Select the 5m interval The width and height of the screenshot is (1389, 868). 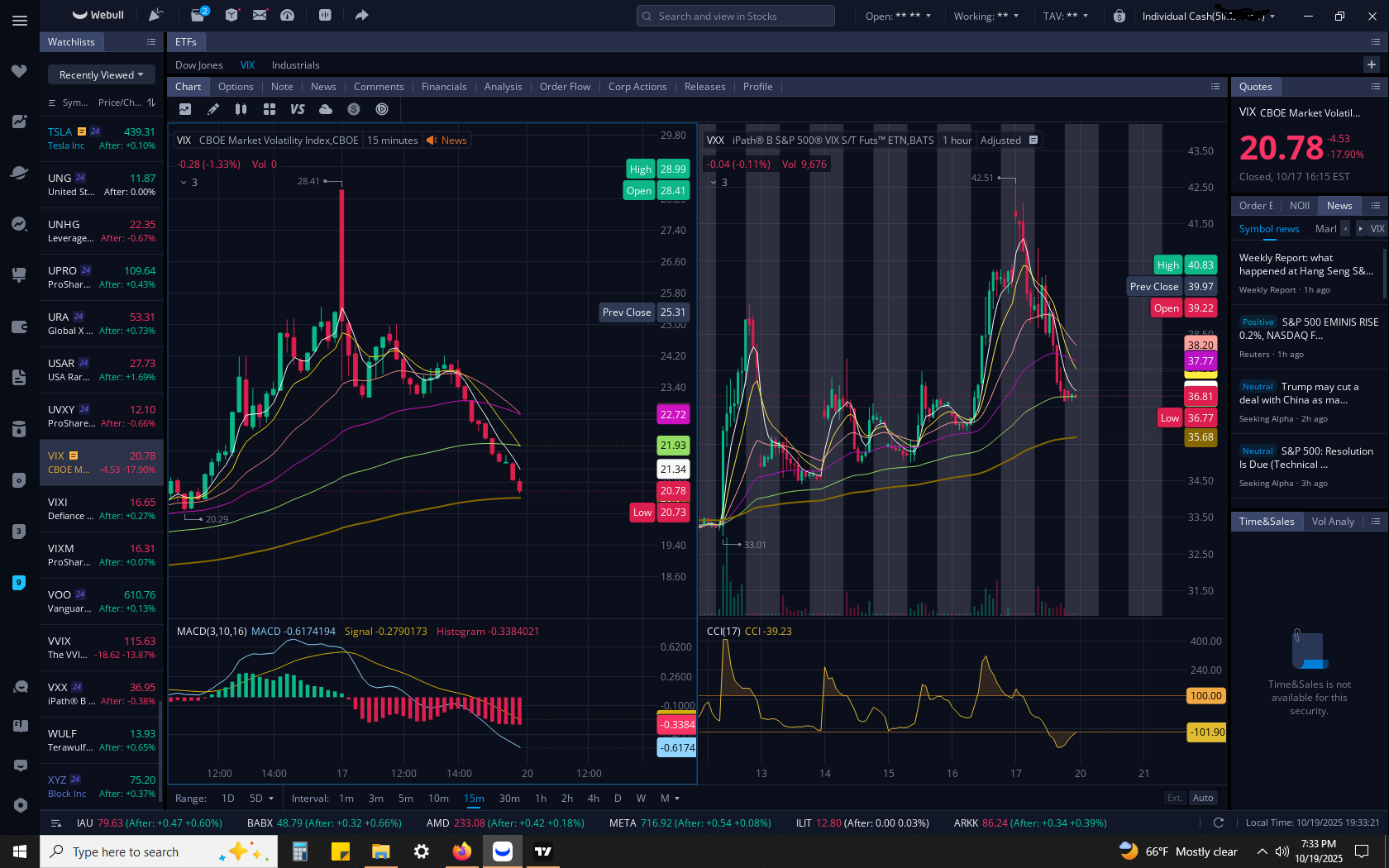click(x=405, y=798)
